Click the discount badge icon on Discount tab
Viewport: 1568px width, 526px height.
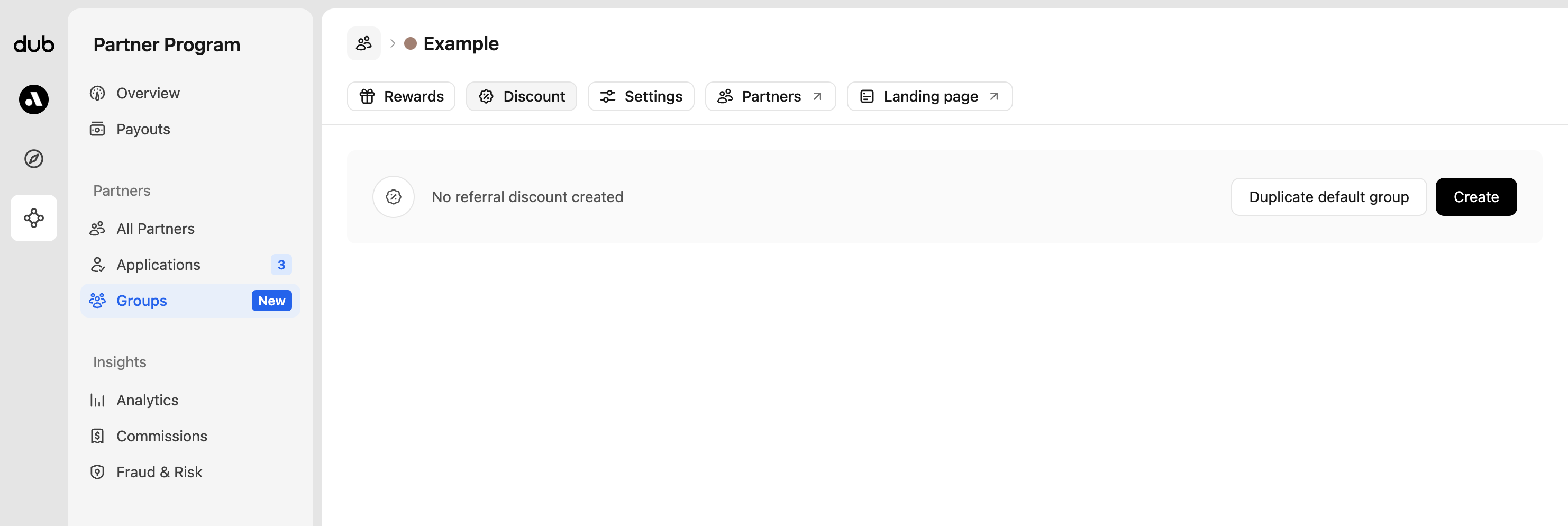coord(486,96)
